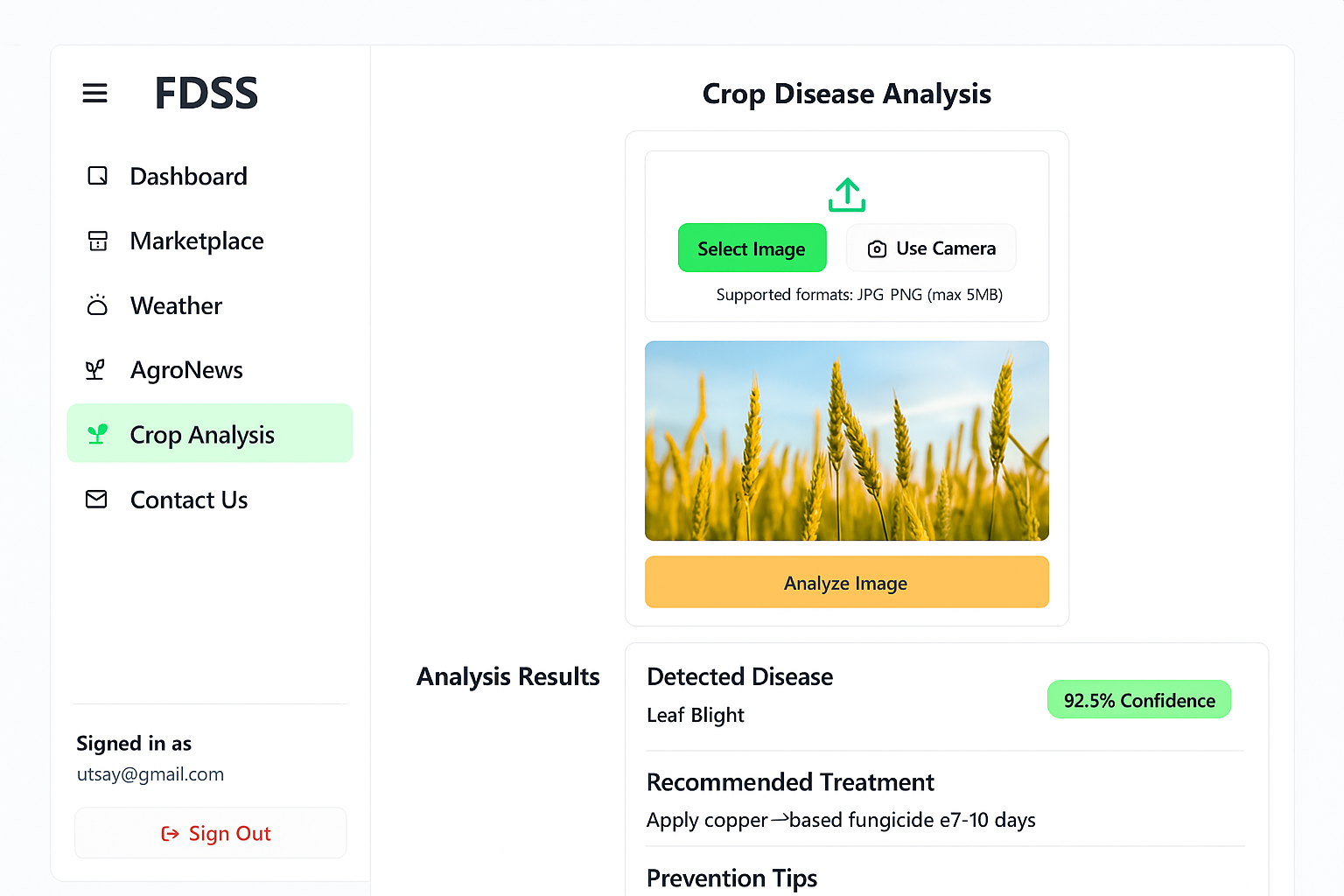
Task: Open the Dashboard menu item
Action: click(x=188, y=176)
